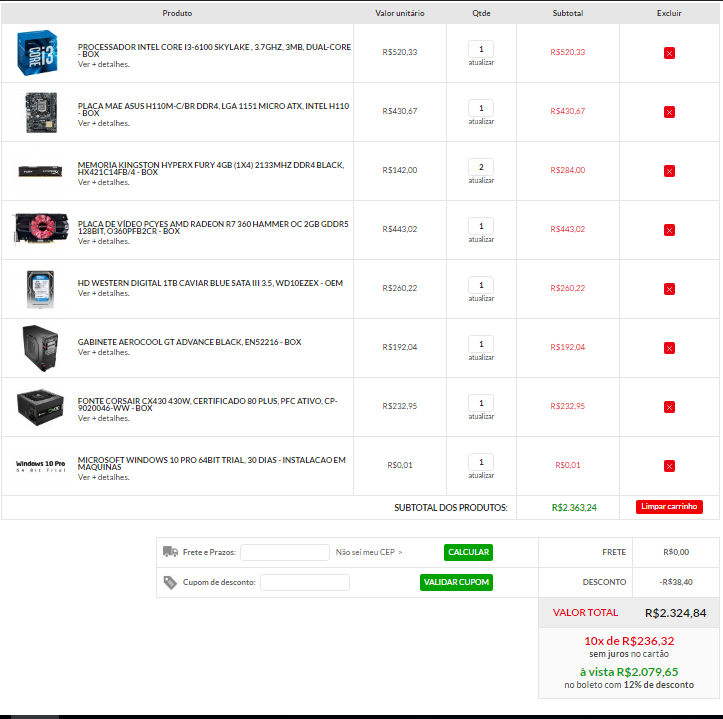Image resolution: width=723 pixels, height=719 pixels.
Task: Click the 'Valor unitário' column header
Action: click(x=400, y=13)
